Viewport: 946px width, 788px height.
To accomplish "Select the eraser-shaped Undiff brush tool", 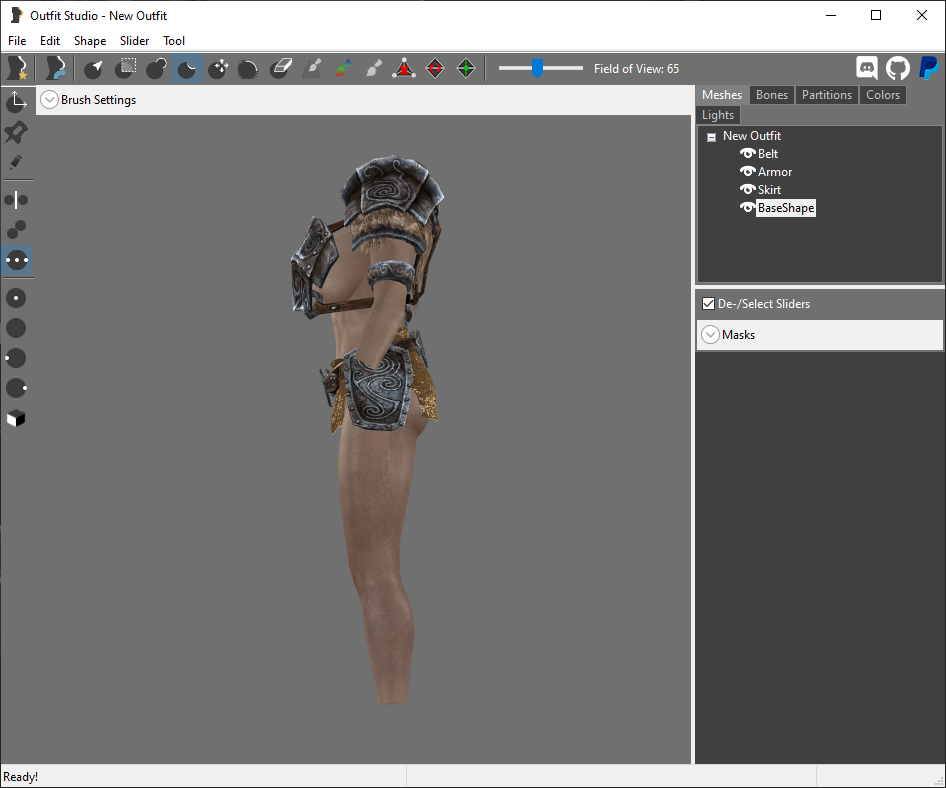I will point(281,68).
